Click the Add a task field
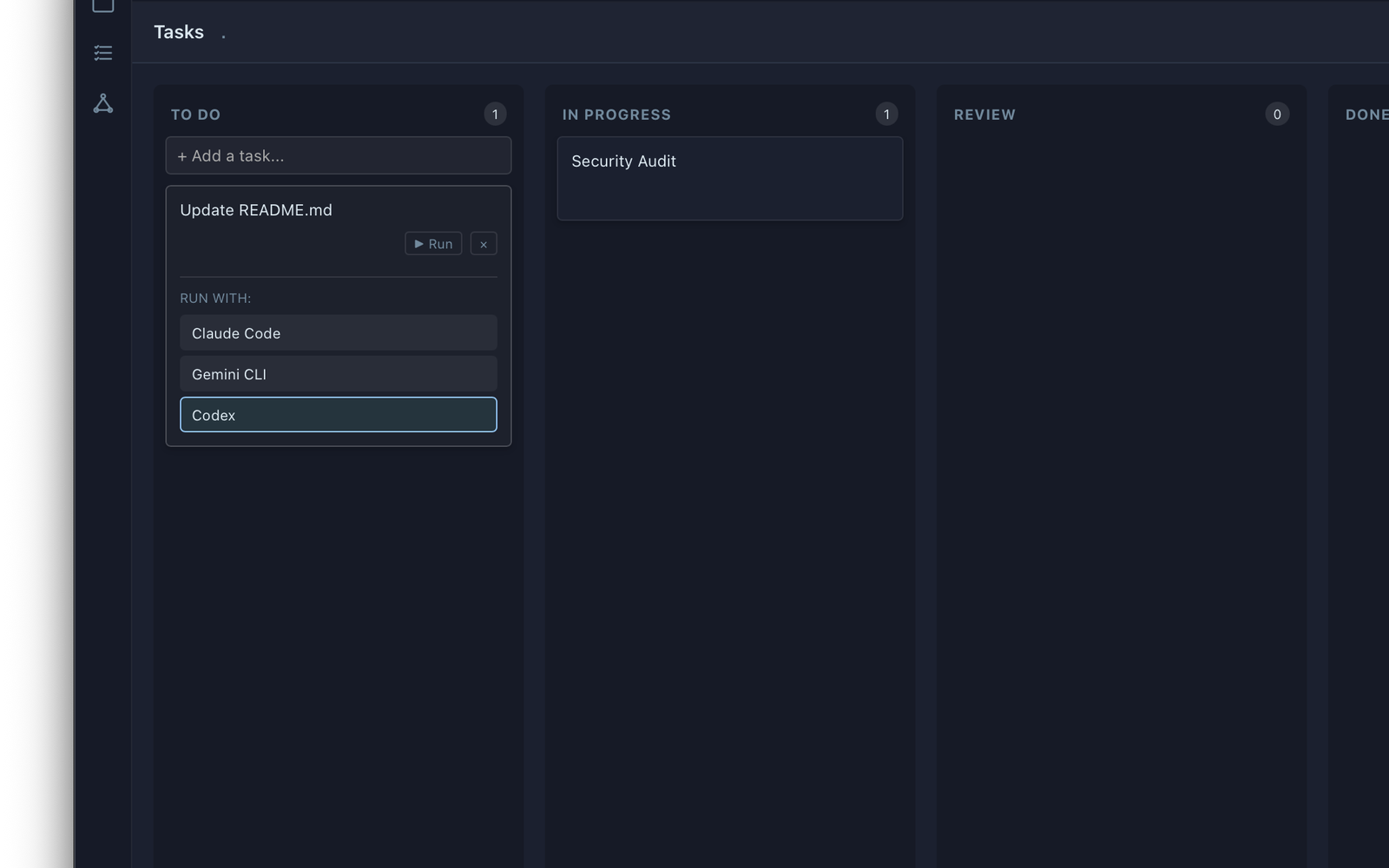Screen dimensions: 1389x868 pyautogui.click(x=338, y=155)
